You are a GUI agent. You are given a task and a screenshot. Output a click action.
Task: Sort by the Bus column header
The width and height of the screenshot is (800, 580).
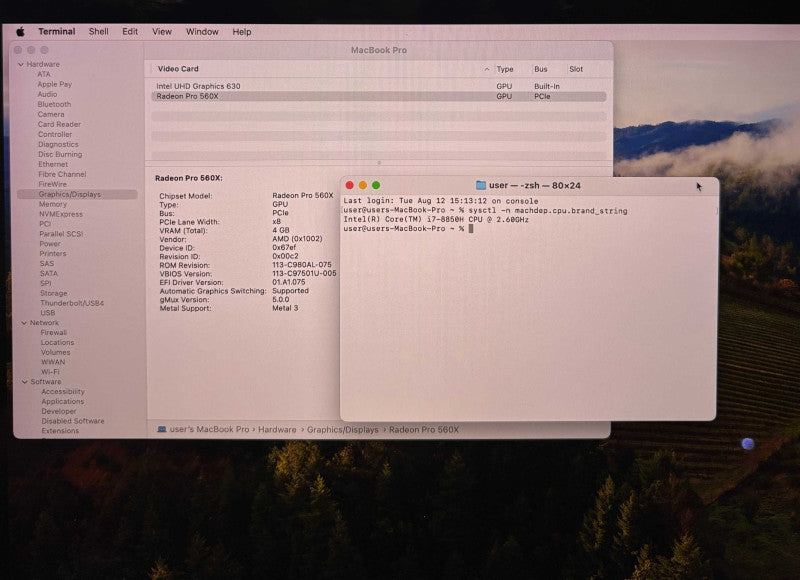click(541, 69)
